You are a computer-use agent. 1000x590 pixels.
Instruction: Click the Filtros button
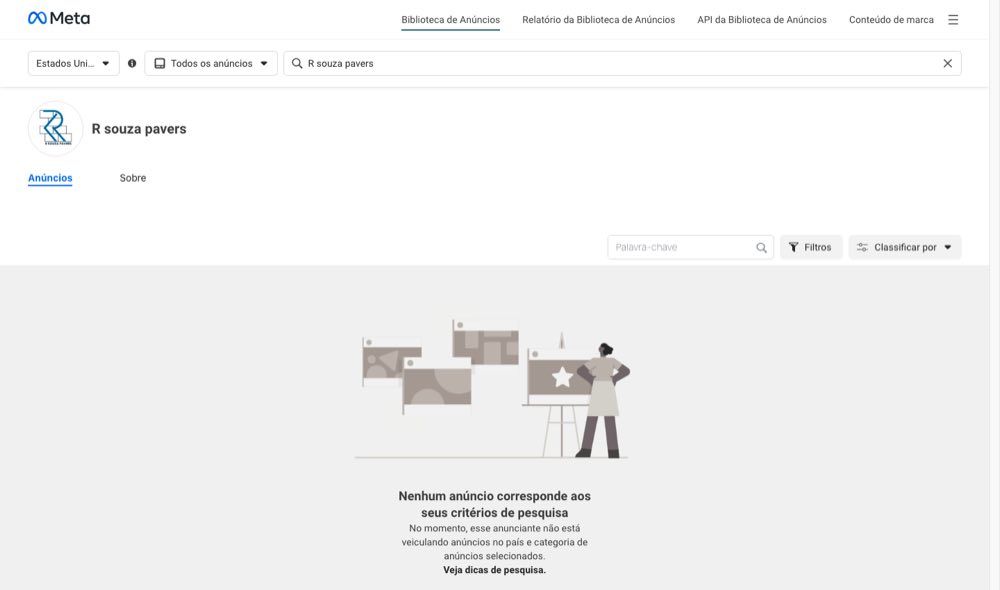811,247
